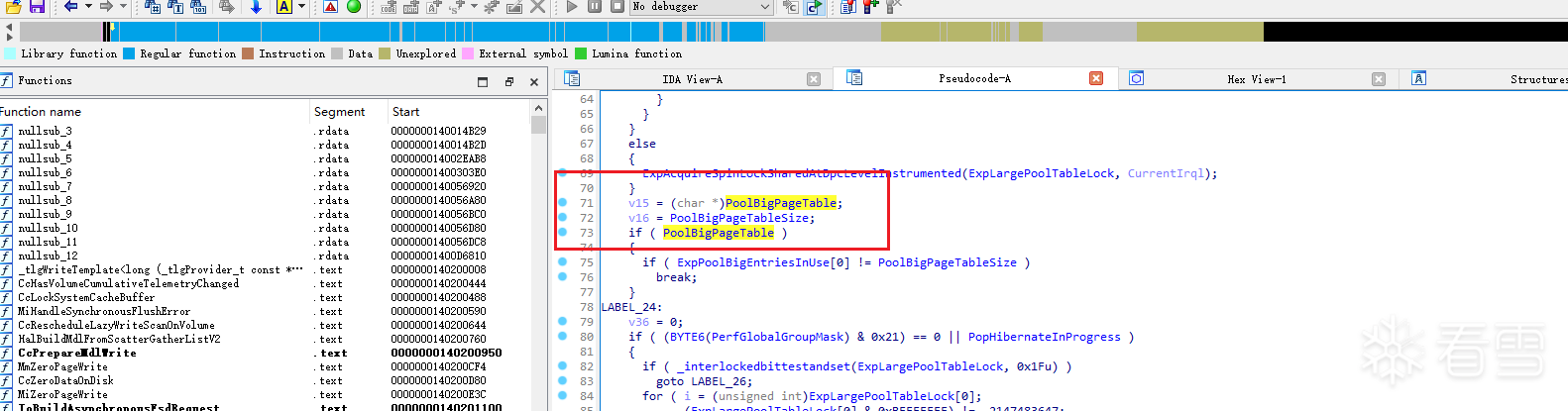Click the Jump forward arrow

[106, 6]
